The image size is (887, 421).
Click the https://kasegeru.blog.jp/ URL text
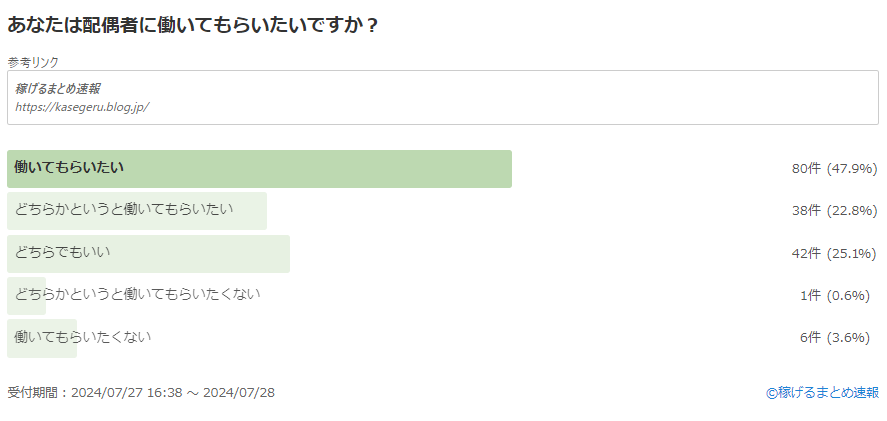[x=82, y=107]
